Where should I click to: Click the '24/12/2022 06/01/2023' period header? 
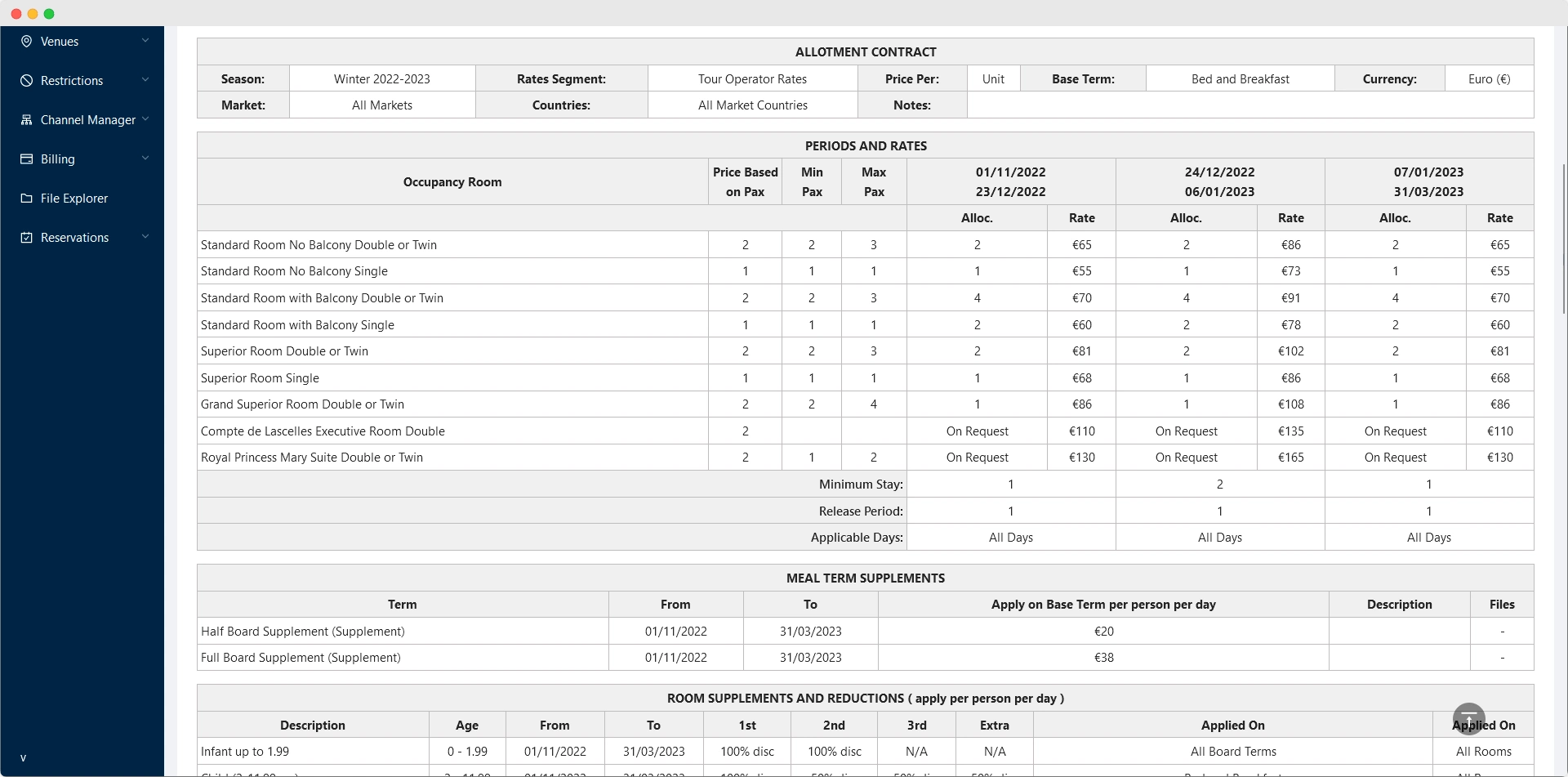tap(1219, 182)
